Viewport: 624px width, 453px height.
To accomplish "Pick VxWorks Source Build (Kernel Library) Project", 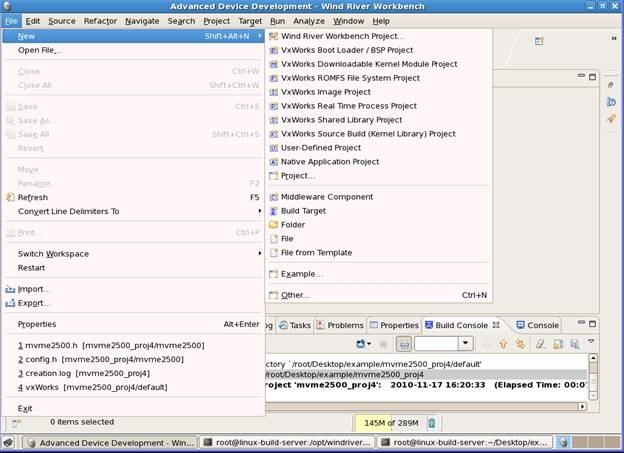I will 378,134.
